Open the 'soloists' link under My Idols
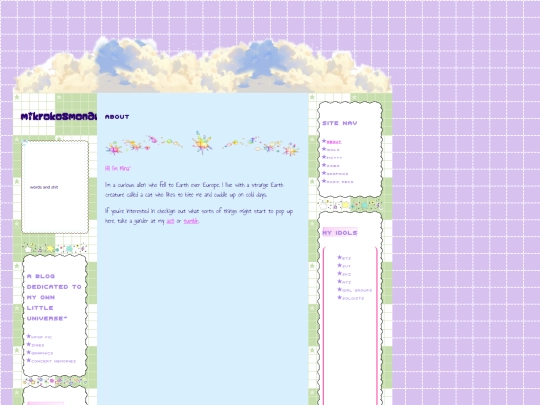This screenshot has width=540, height=405. [352, 298]
